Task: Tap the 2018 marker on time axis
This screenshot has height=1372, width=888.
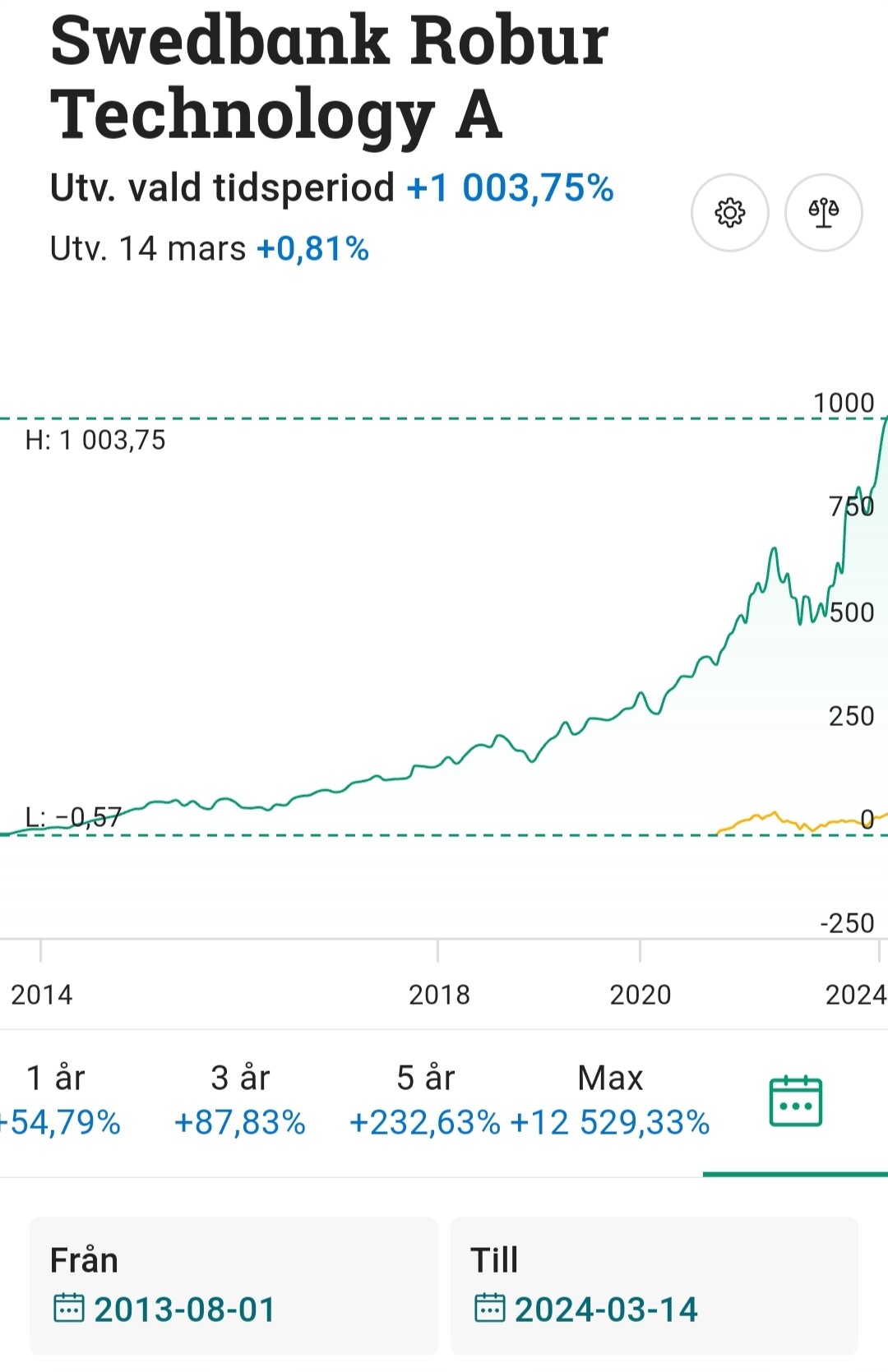Action: [439, 995]
